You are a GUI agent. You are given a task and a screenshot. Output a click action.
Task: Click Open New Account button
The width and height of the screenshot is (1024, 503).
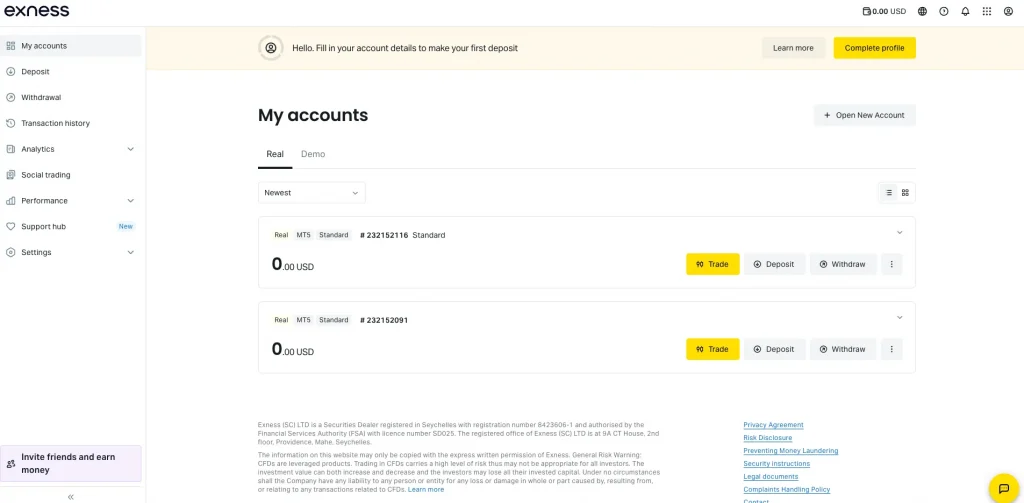(865, 115)
